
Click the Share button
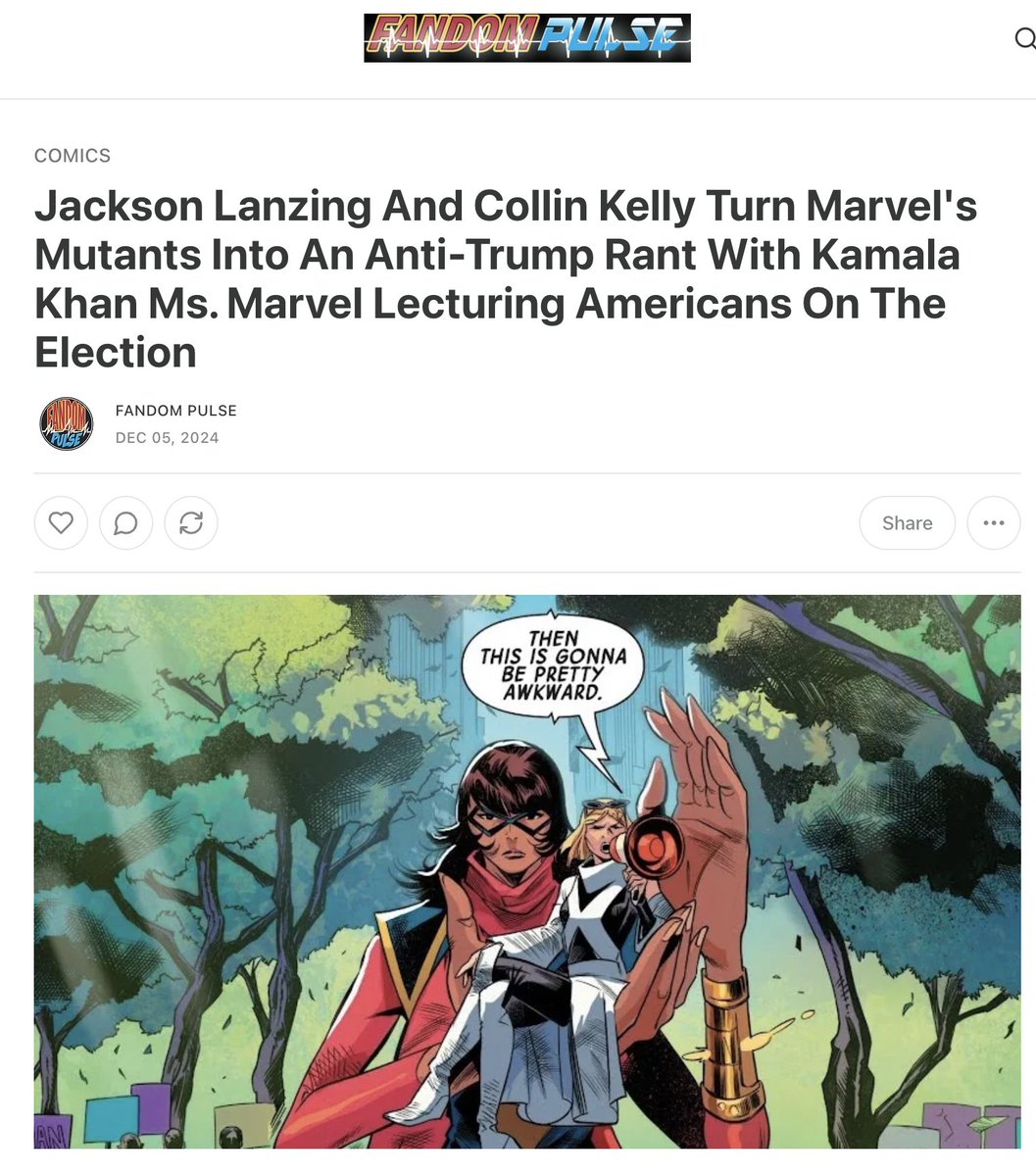907,522
